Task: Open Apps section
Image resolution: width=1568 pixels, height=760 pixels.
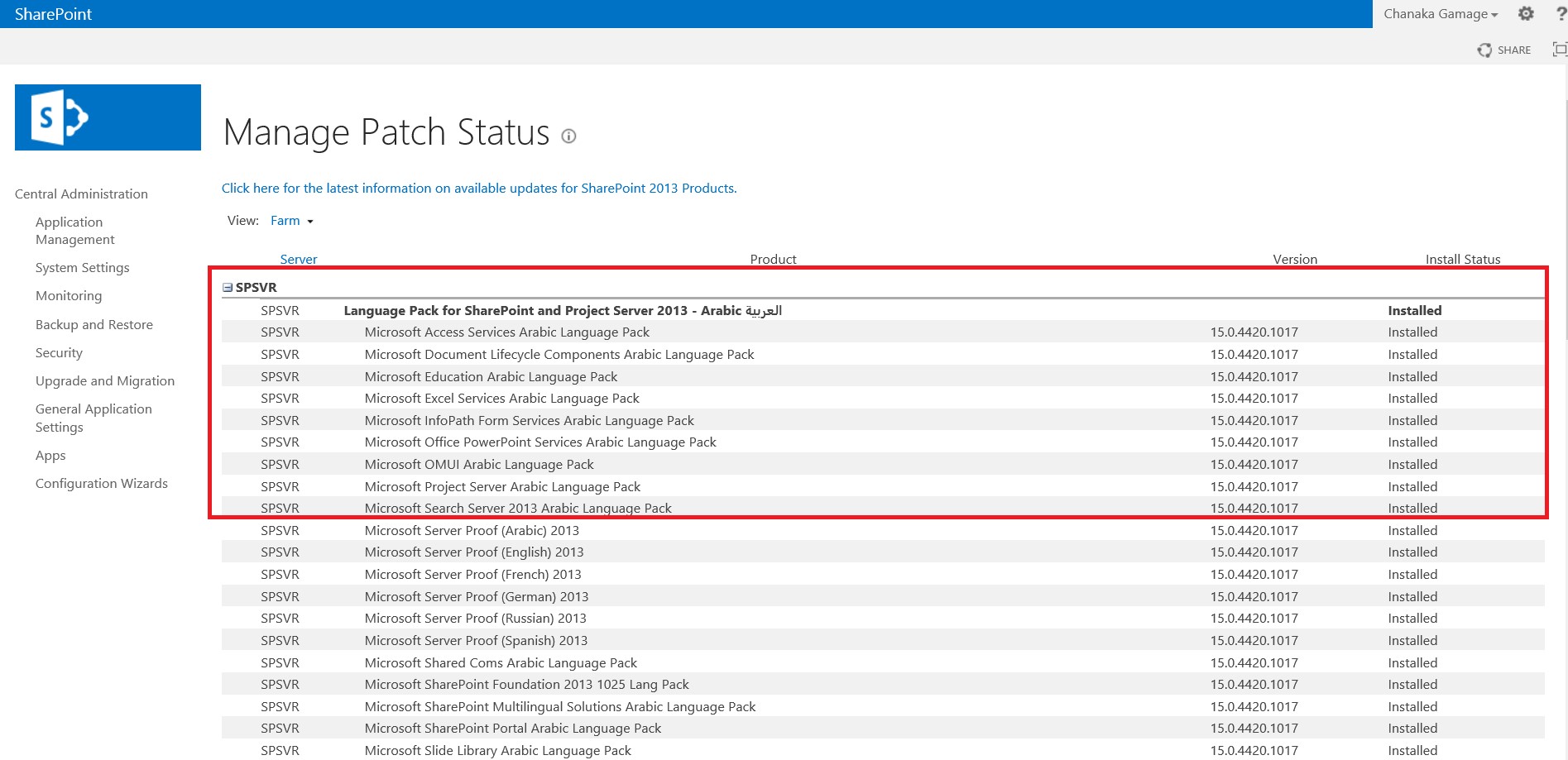Action: point(50,456)
